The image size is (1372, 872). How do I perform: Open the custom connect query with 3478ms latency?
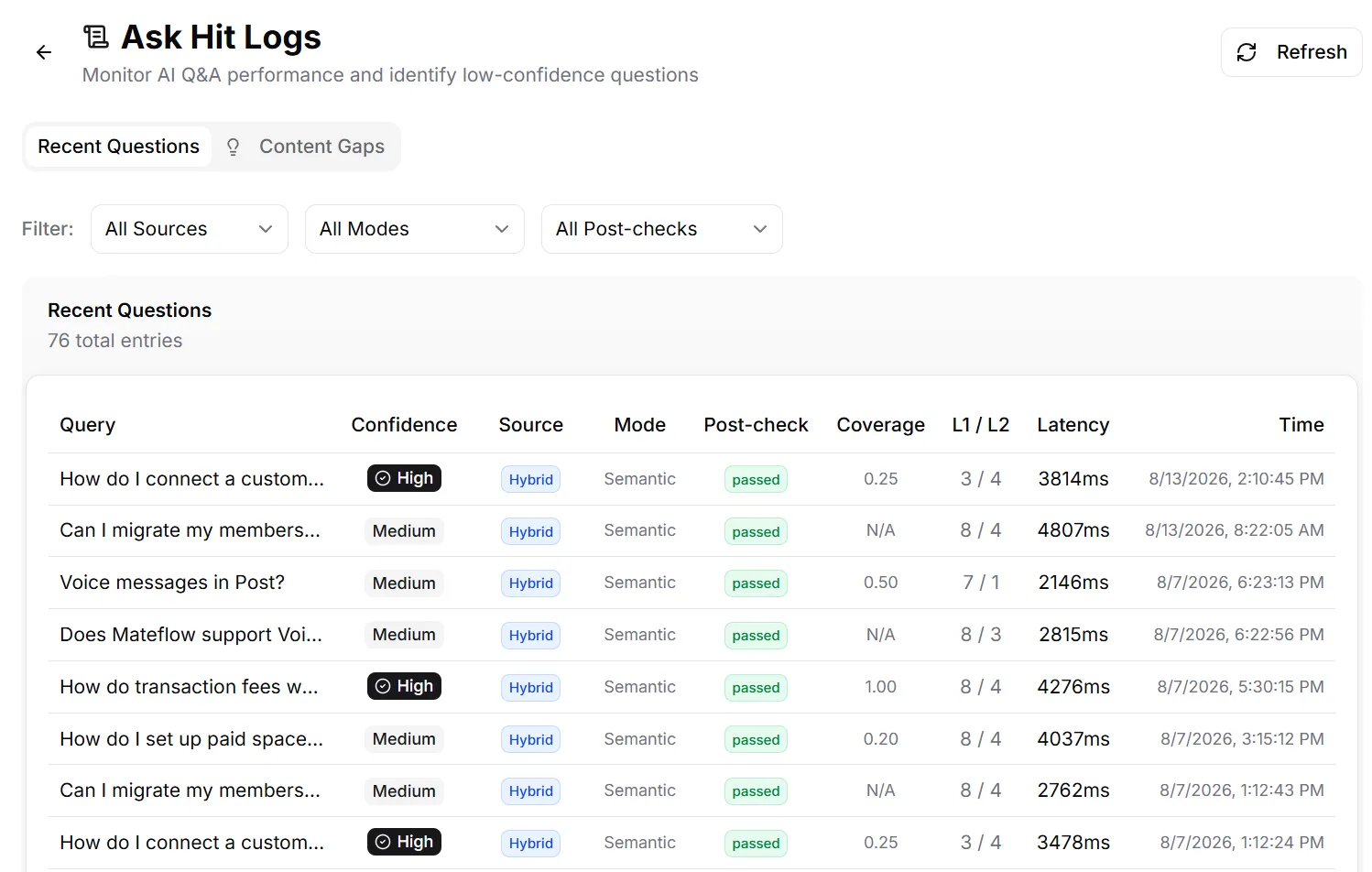pos(192,843)
